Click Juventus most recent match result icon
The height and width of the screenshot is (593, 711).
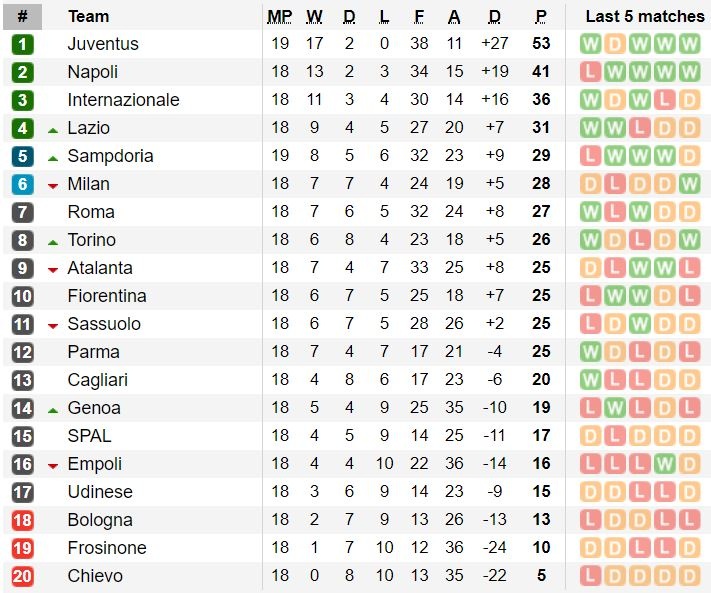[689, 44]
